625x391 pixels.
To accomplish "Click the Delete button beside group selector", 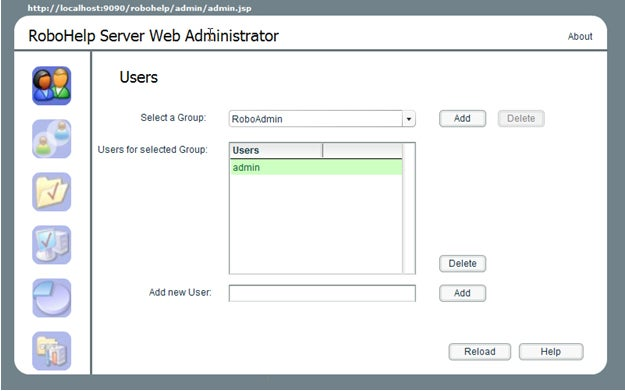I will (521, 118).
